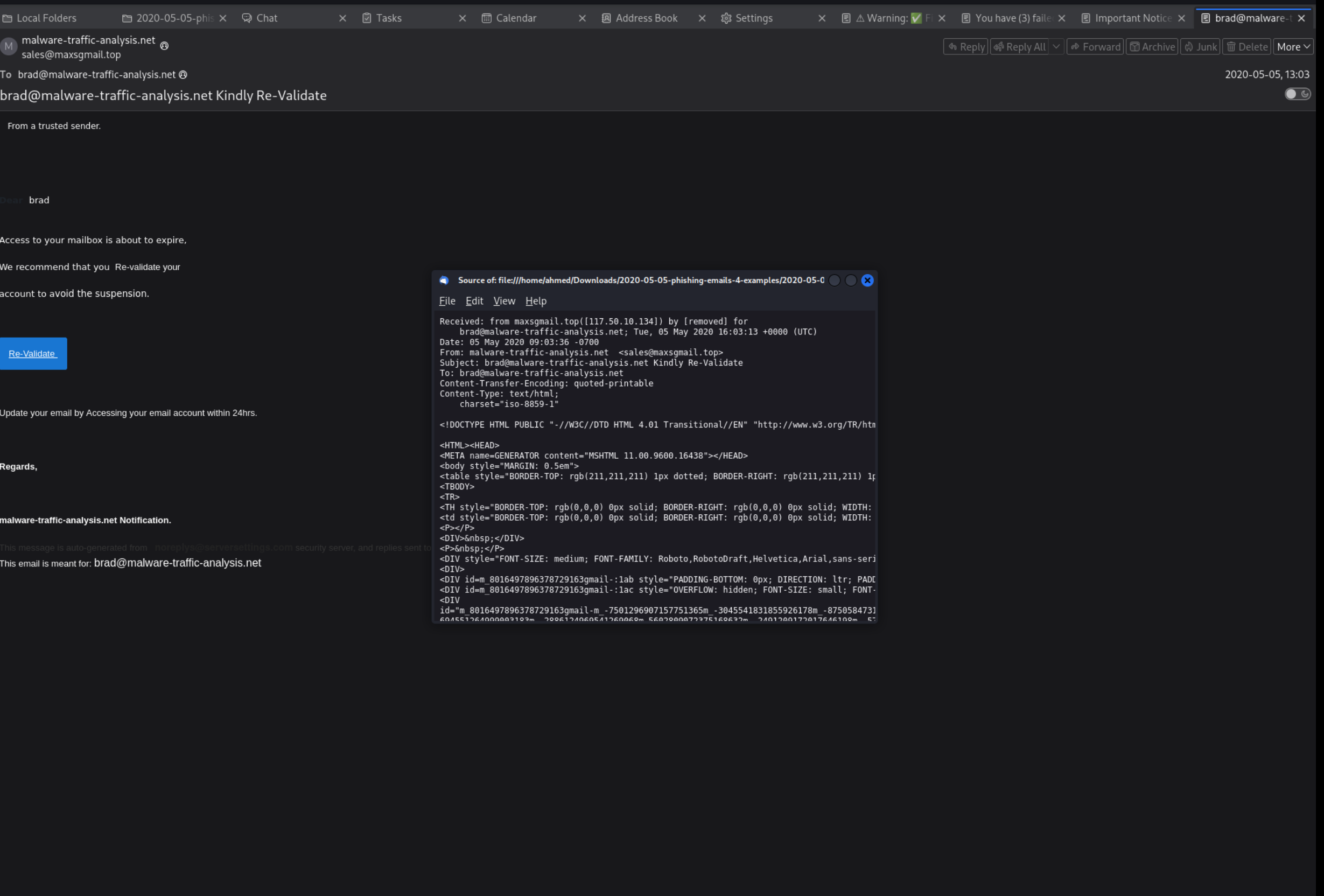The width and height of the screenshot is (1324, 896).
Task: Expand the Reply All dropdown arrow
Action: [x=1056, y=47]
